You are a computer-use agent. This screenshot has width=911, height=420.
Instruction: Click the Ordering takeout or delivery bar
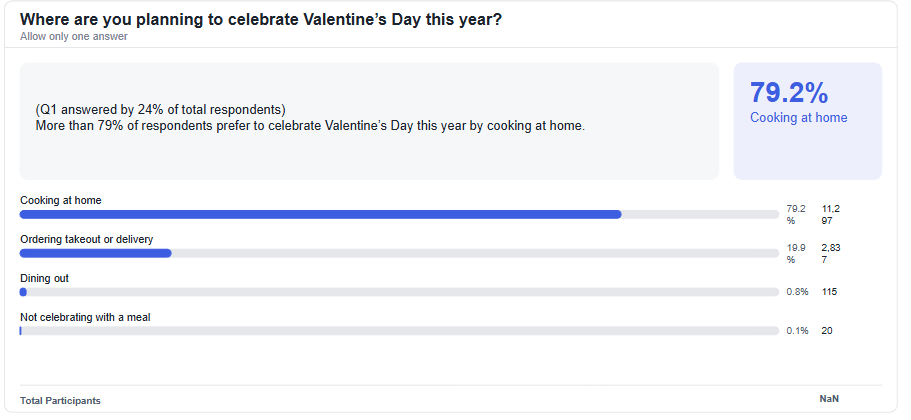click(x=399, y=253)
